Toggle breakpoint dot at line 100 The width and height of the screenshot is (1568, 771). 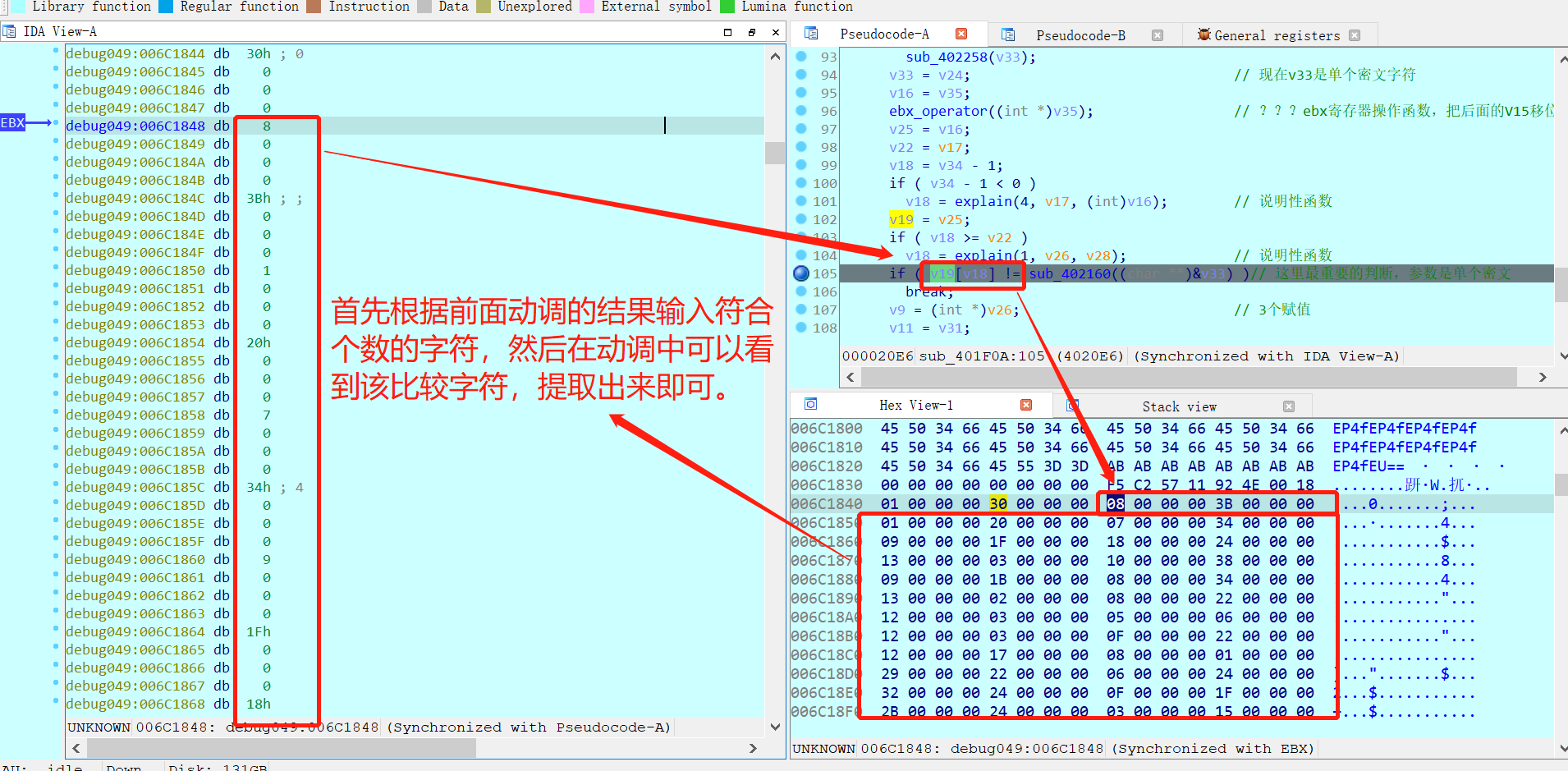(801, 182)
